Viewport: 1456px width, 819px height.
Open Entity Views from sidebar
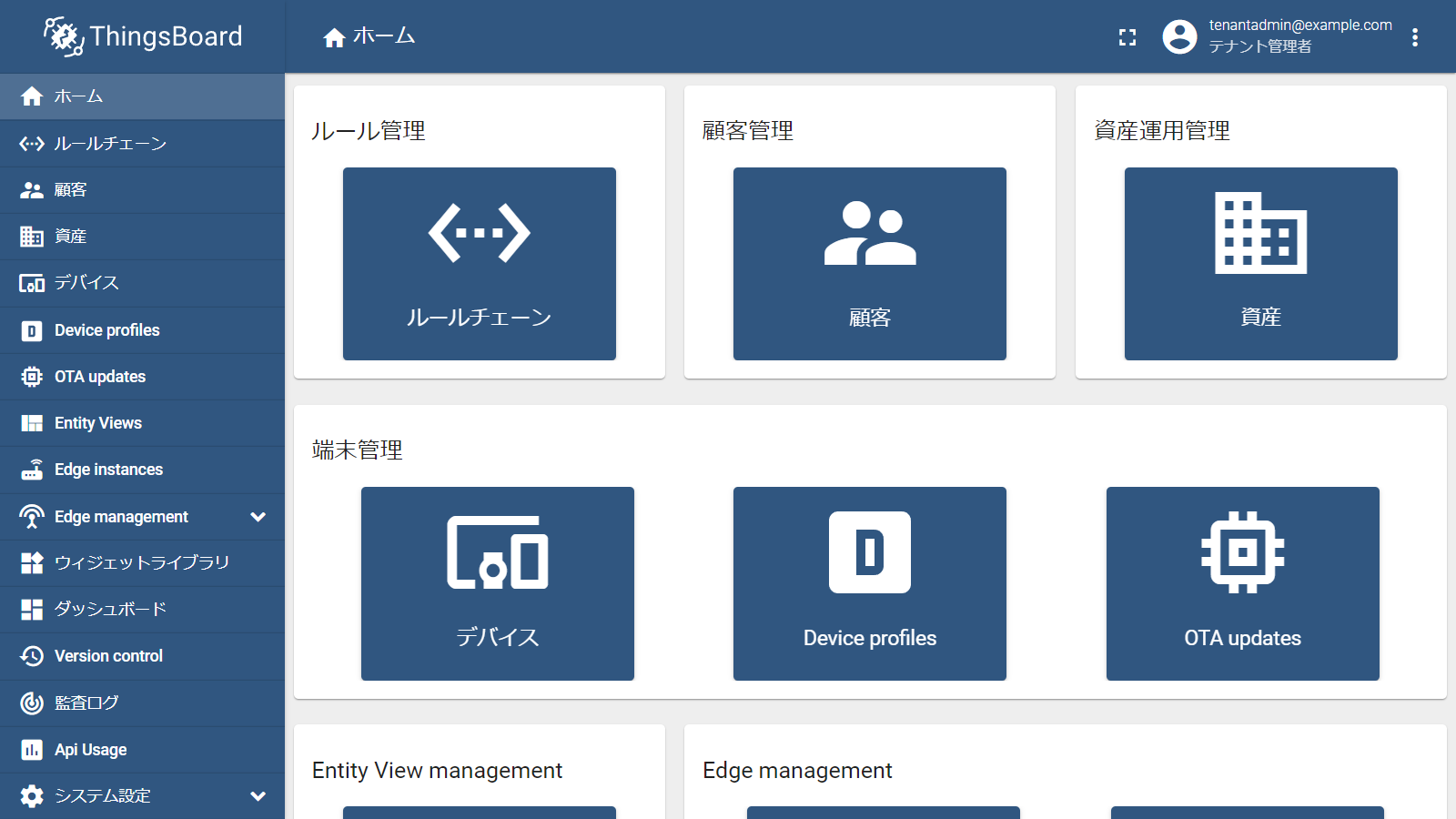142,423
